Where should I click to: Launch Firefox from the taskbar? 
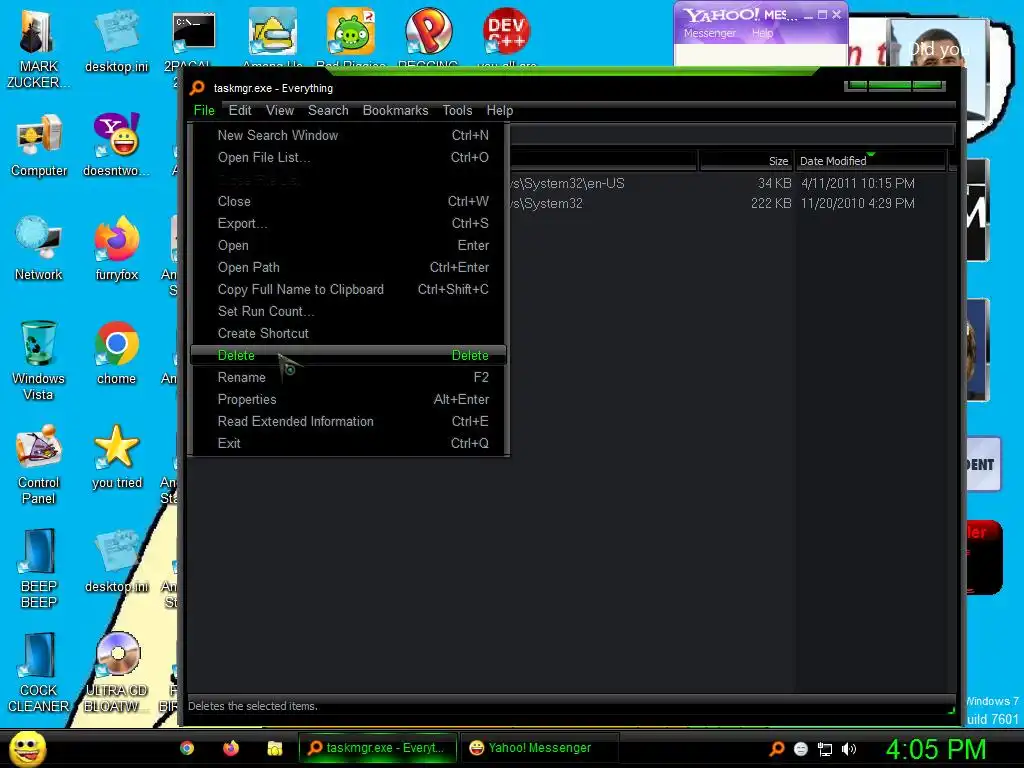point(231,748)
